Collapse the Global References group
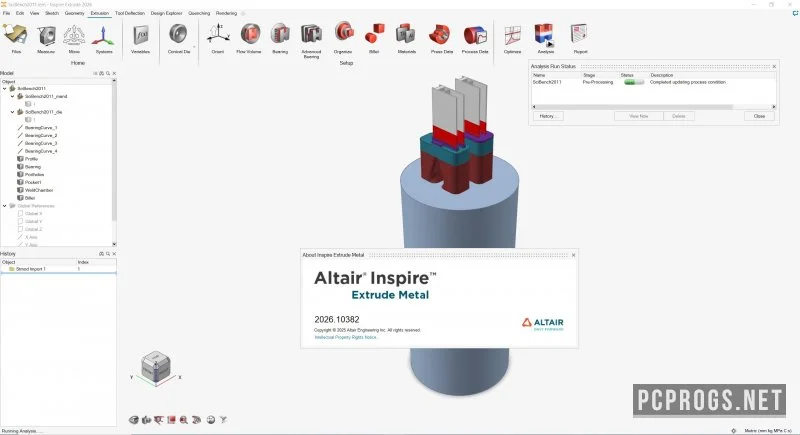 tap(5, 206)
